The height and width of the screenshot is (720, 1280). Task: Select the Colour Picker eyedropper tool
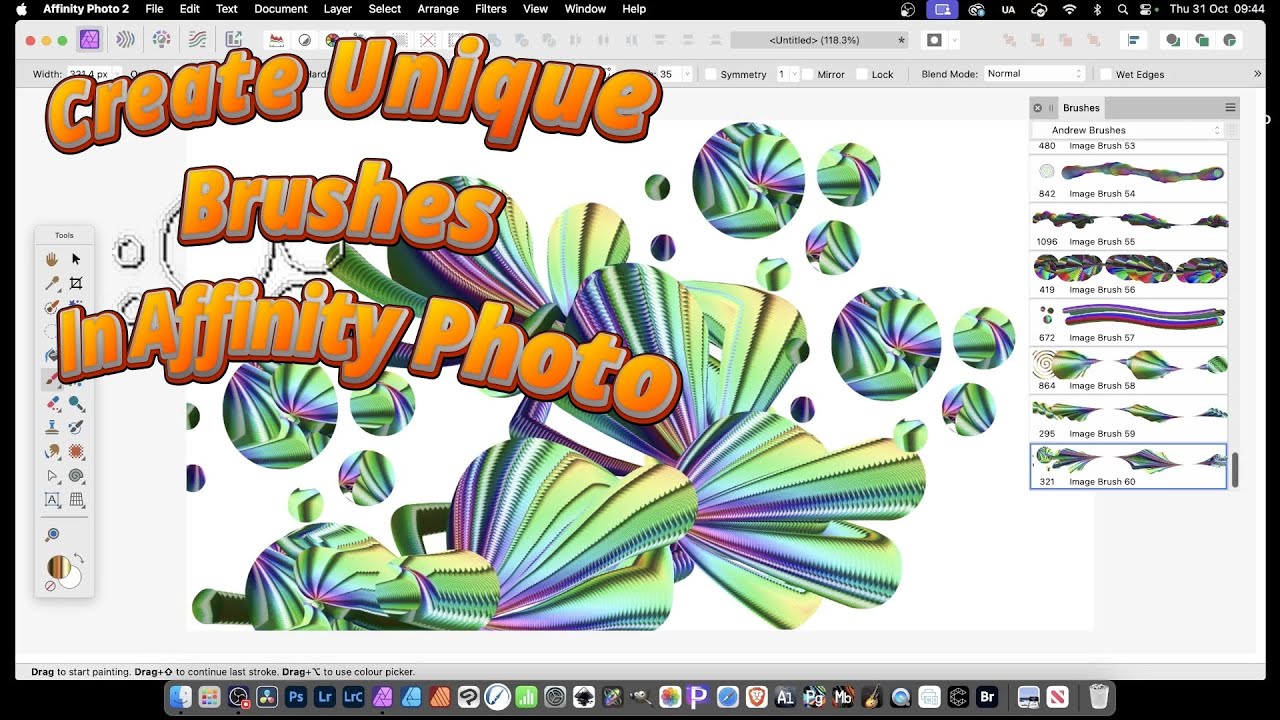(52, 283)
